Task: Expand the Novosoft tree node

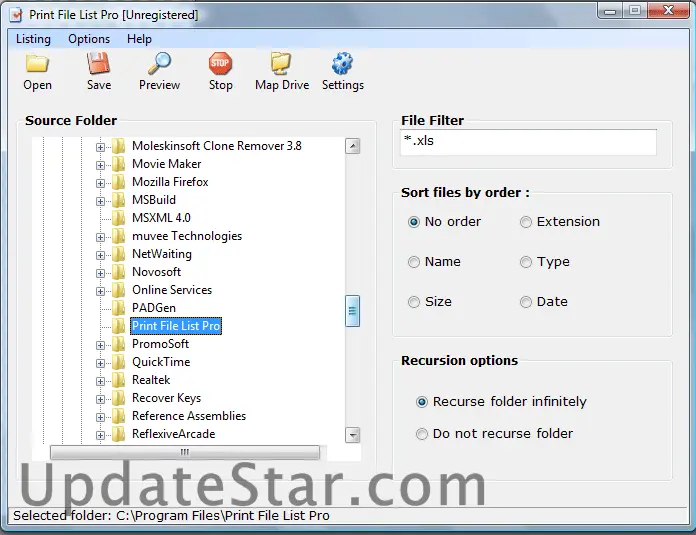Action: 100,273
